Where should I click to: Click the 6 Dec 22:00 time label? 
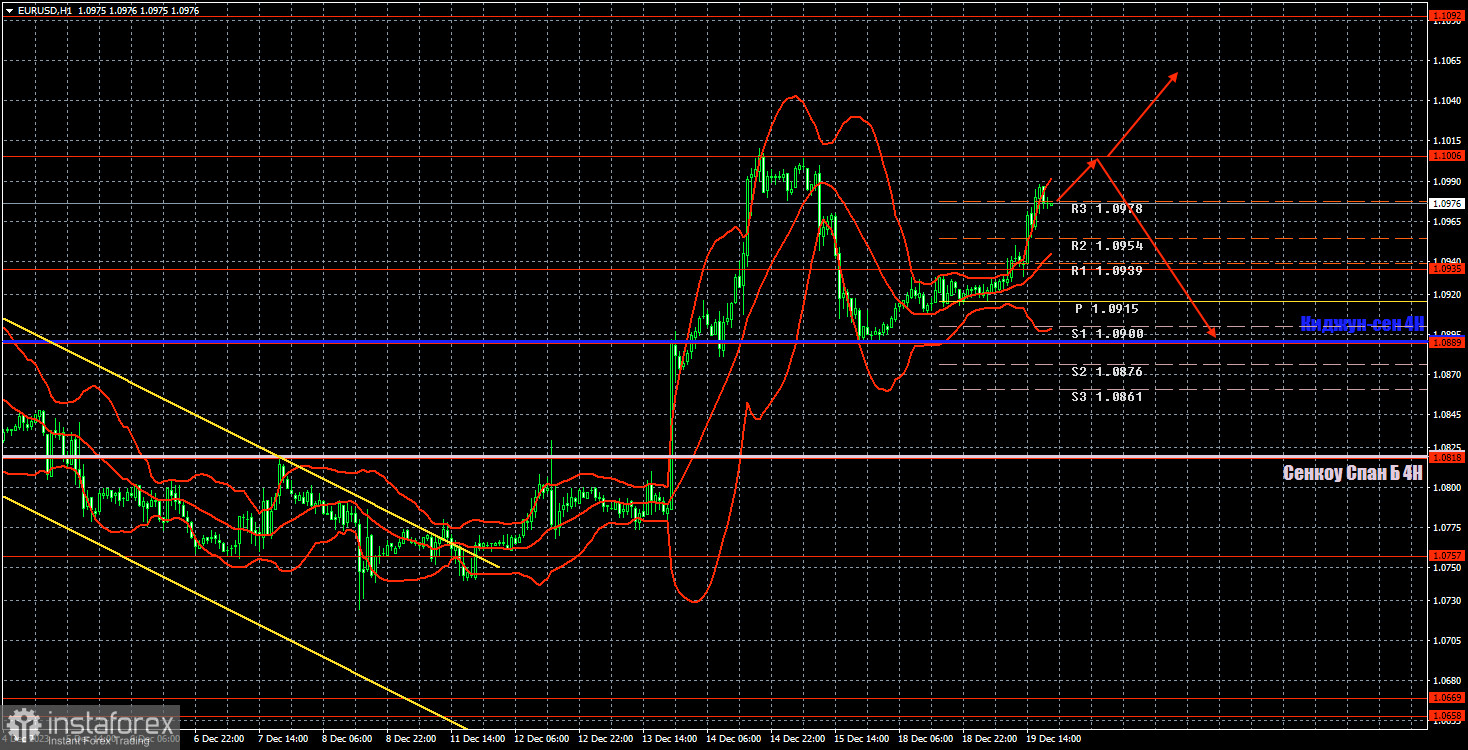[x=218, y=739]
